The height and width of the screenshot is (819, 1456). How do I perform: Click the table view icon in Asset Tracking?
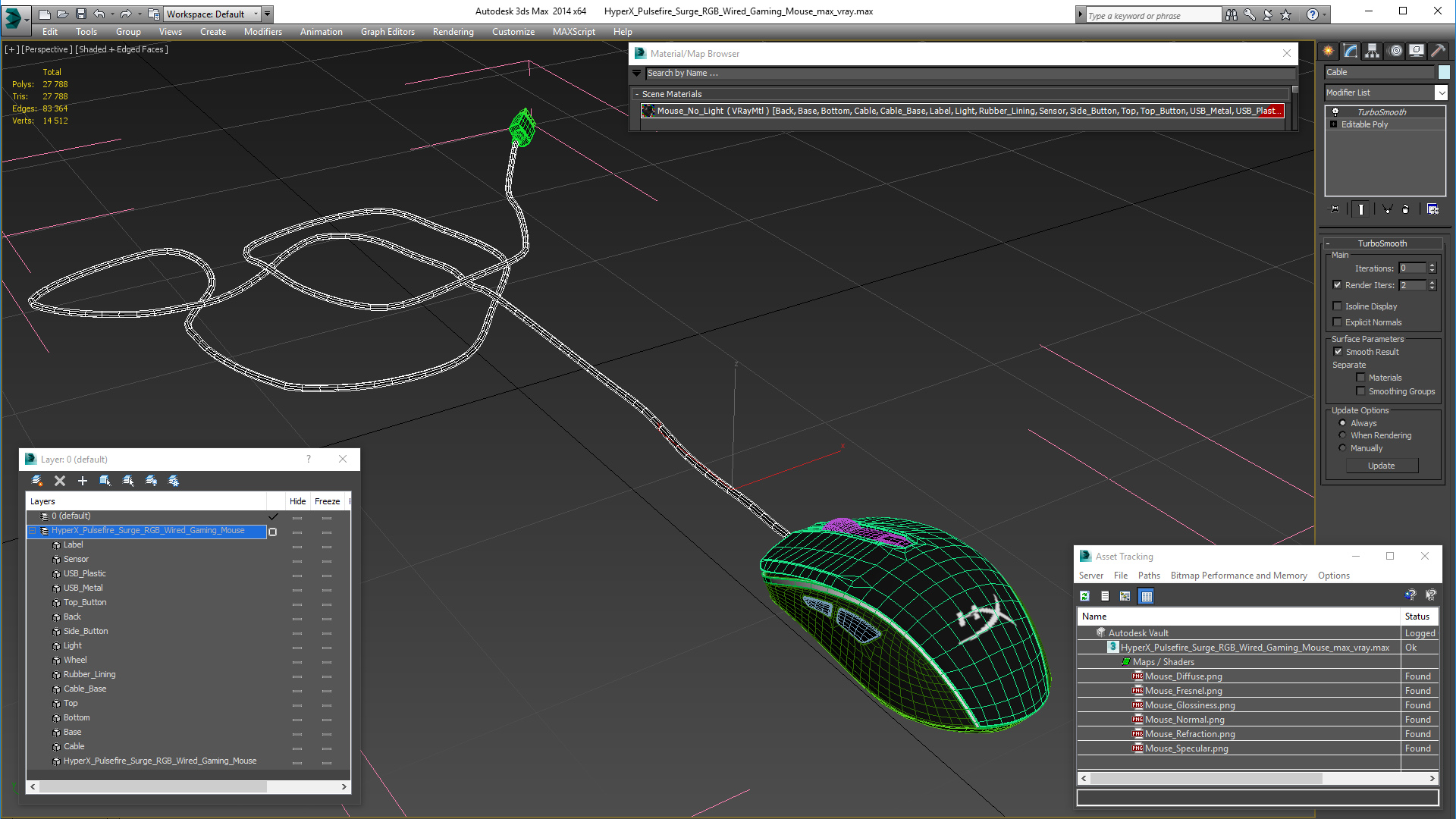point(1147,596)
